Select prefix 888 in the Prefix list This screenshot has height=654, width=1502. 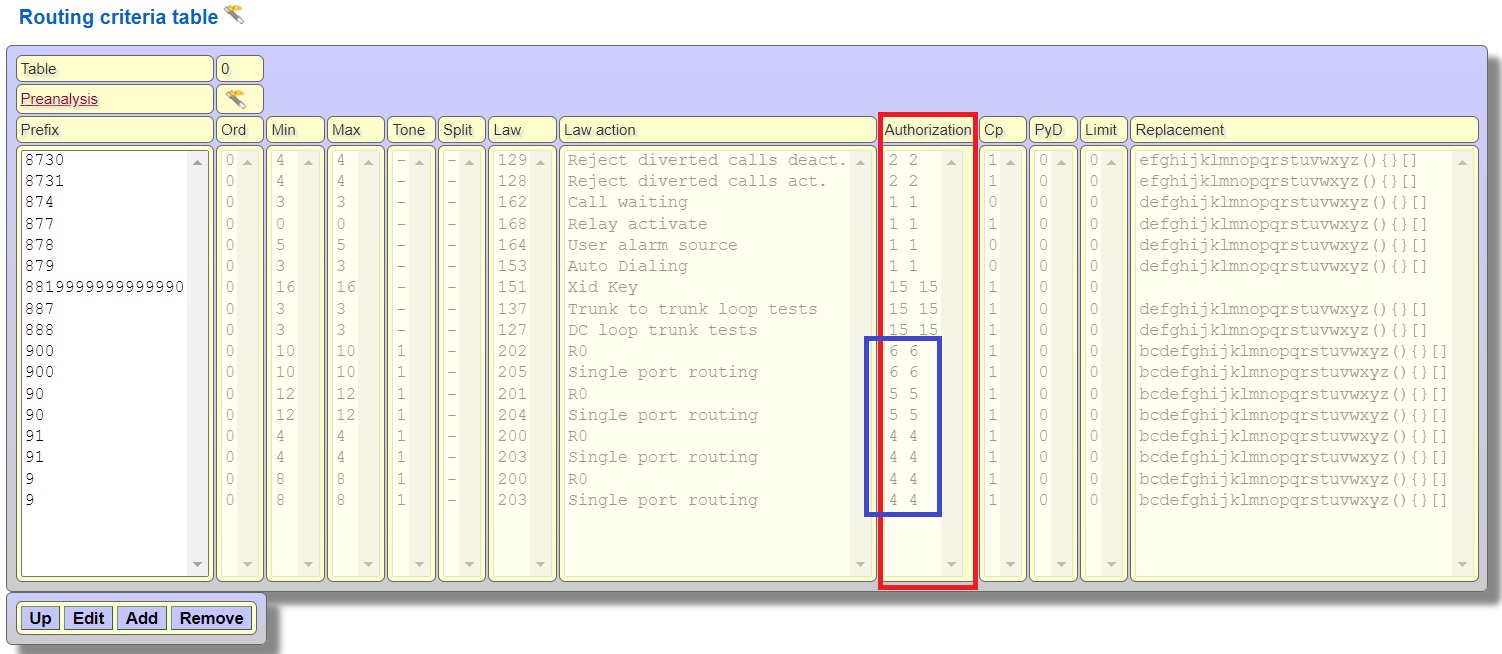(x=40, y=330)
